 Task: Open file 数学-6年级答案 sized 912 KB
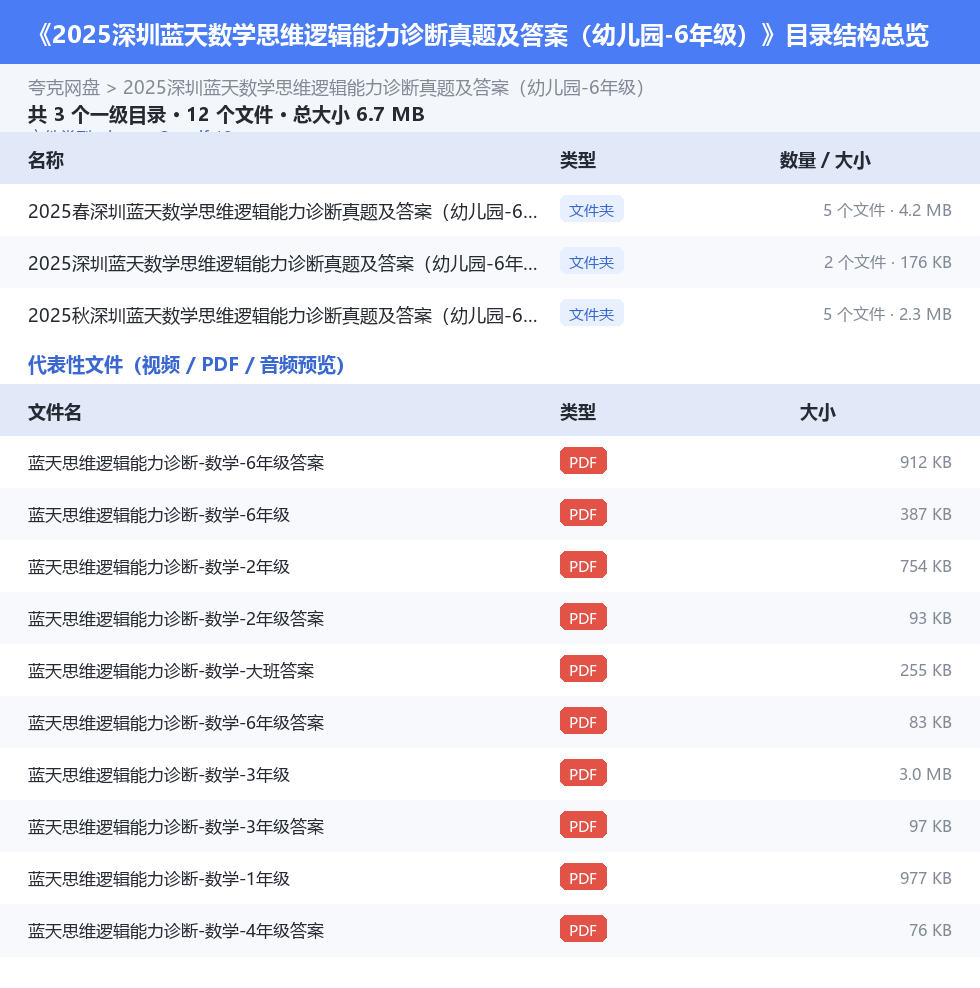176,462
